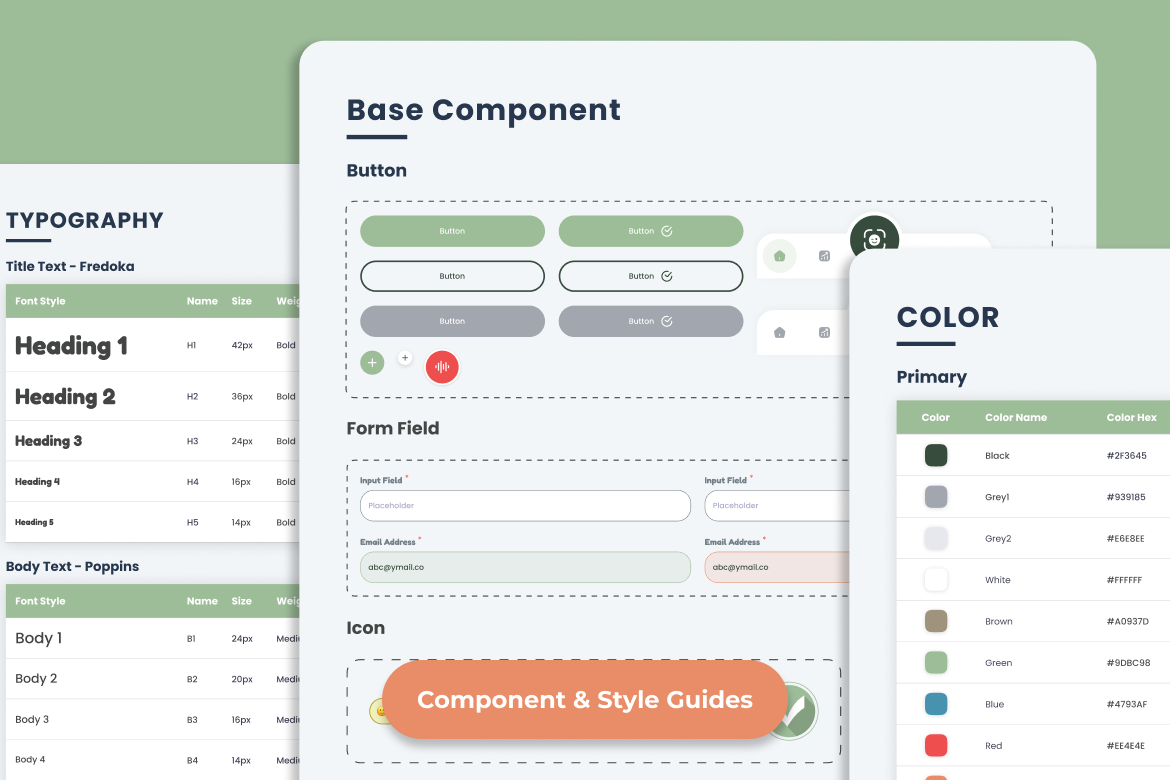This screenshot has width=1170, height=780.
Task: Click the green Email Address field
Action: [x=525, y=567]
